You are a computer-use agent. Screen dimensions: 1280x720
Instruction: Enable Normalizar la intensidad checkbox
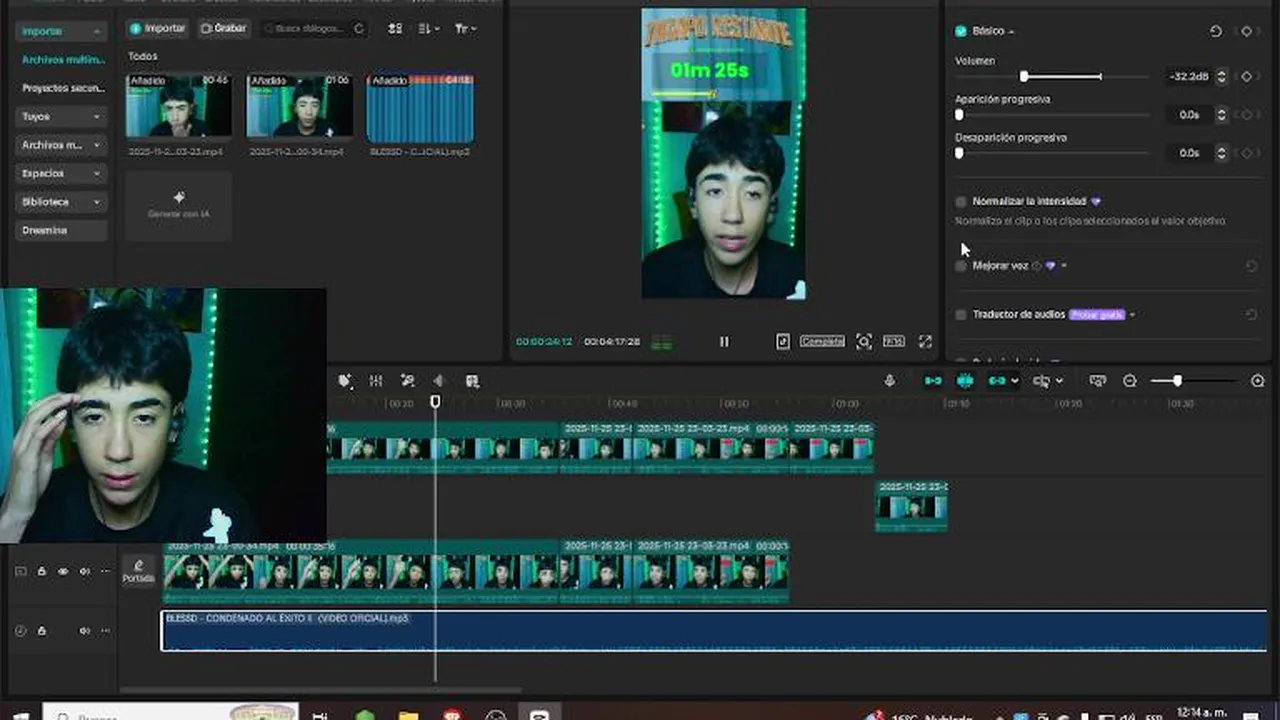tap(961, 201)
